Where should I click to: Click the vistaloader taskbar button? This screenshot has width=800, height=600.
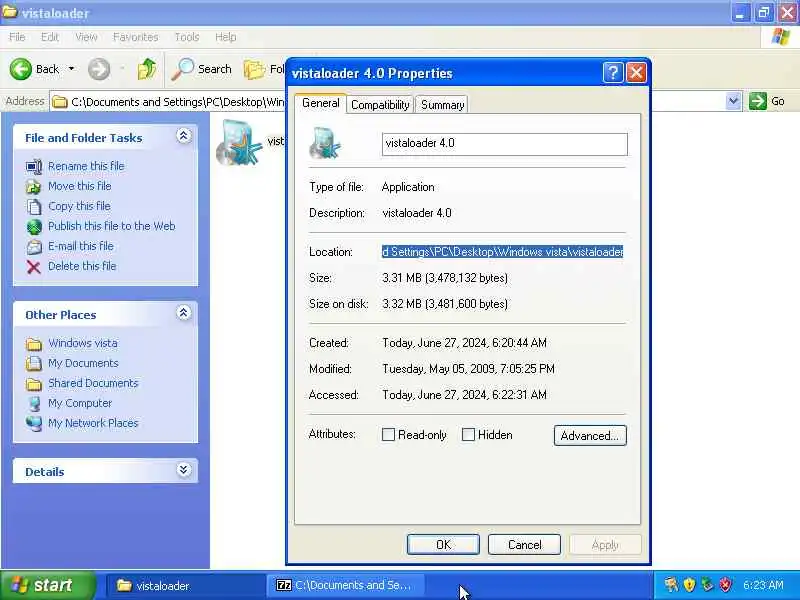coord(186,585)
